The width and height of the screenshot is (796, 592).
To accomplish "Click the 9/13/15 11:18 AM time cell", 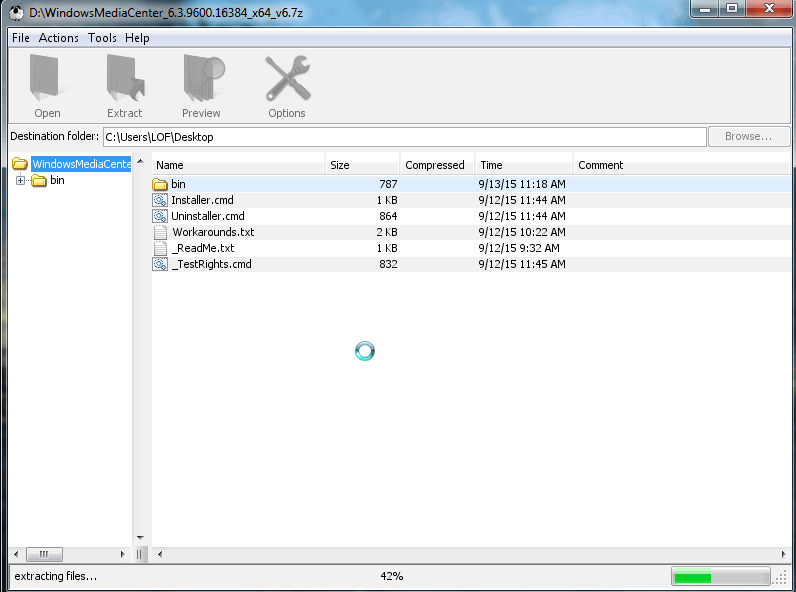I will (522, 184).
